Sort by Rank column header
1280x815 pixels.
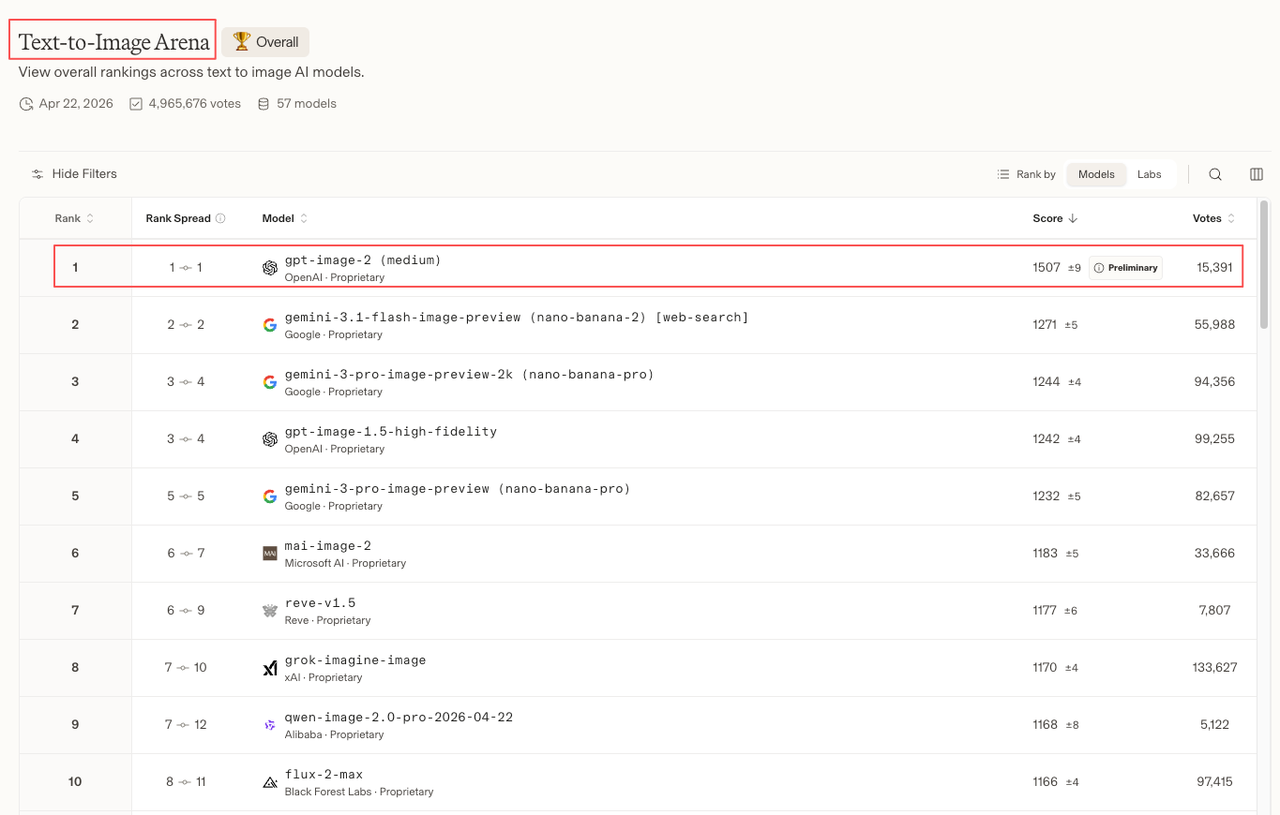pyautogui.click(x=74, y=218)
